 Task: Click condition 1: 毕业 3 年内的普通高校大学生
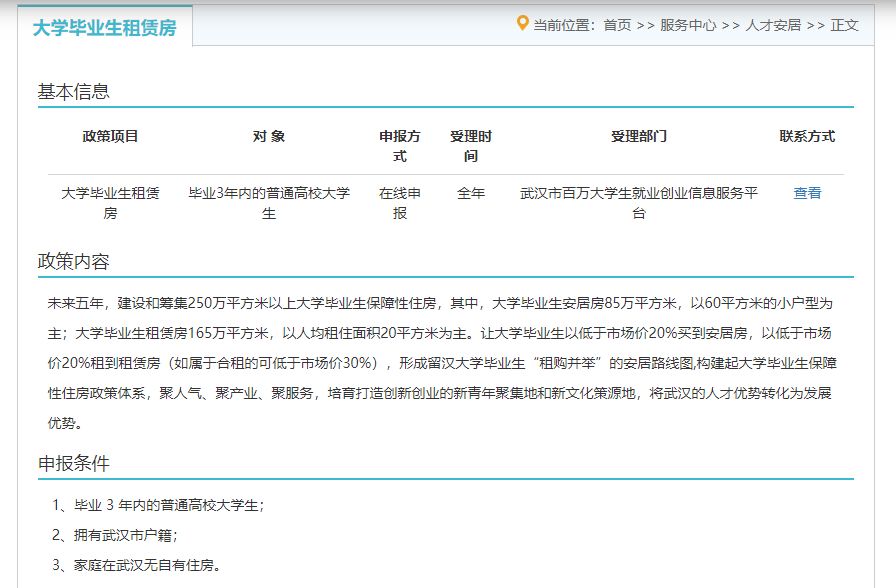(x=158, y=505)
